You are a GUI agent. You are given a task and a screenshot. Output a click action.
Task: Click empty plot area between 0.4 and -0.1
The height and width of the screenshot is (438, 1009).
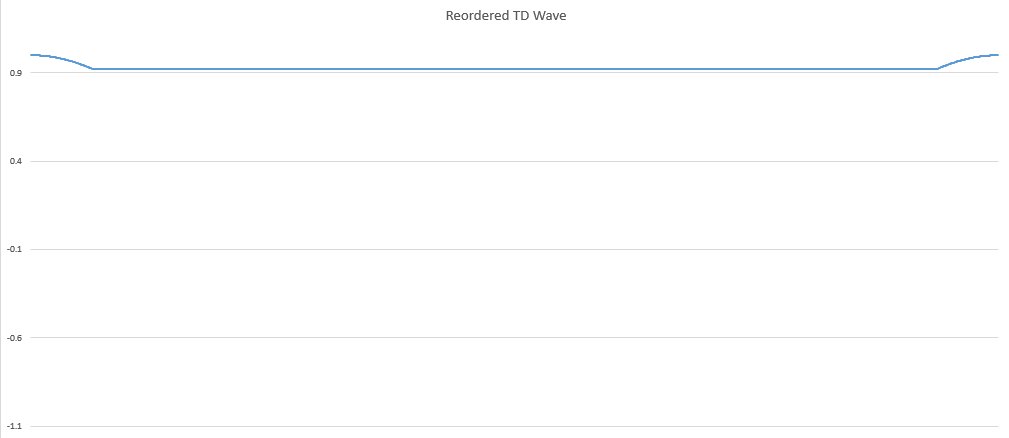[500, 205]
